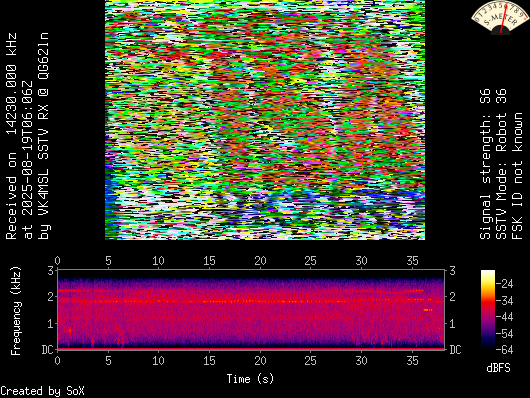Screen dimensions: 530x398
Task: Click the 'Created by SoX' caption
Action: [42, 391]
